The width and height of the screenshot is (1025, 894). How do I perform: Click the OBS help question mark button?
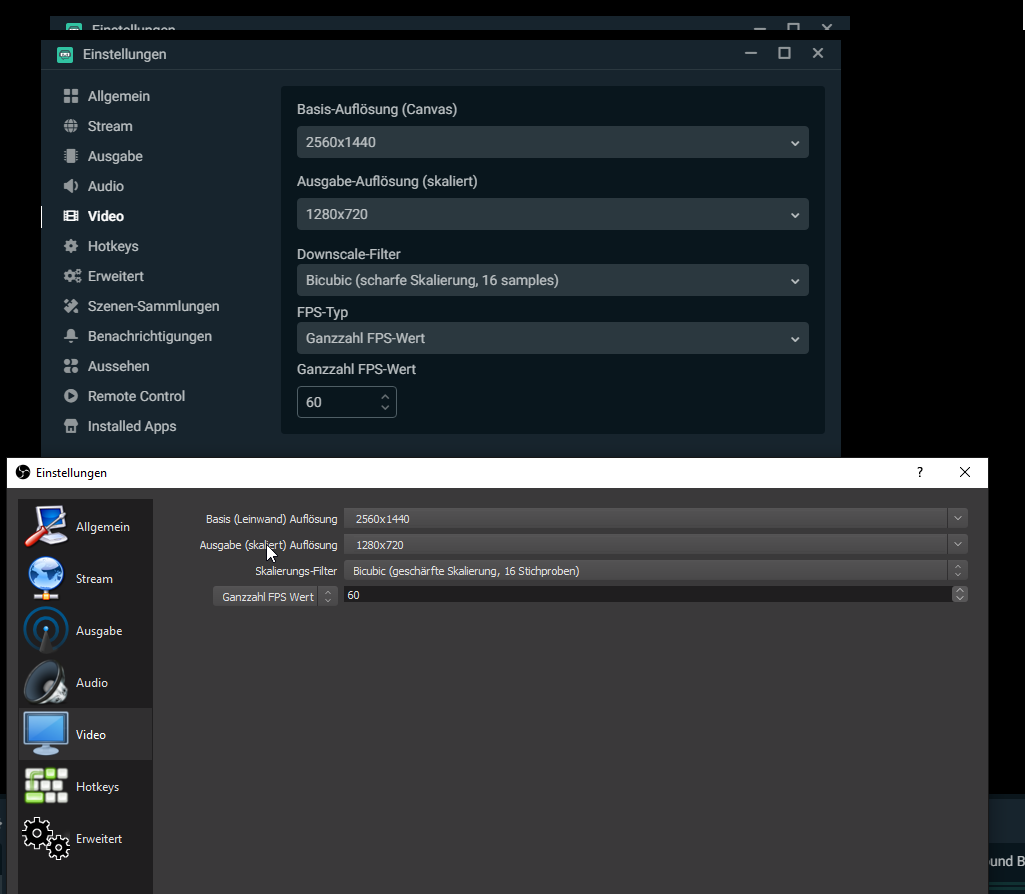[920, 473]
